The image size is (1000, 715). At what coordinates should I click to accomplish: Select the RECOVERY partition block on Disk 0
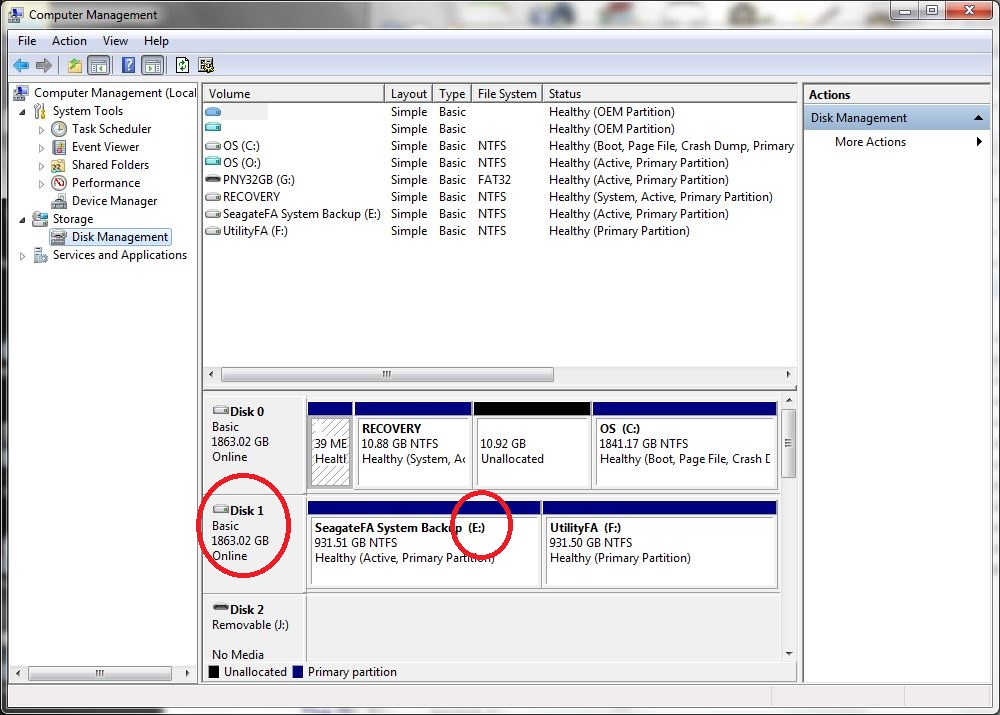tap(413, 445)
